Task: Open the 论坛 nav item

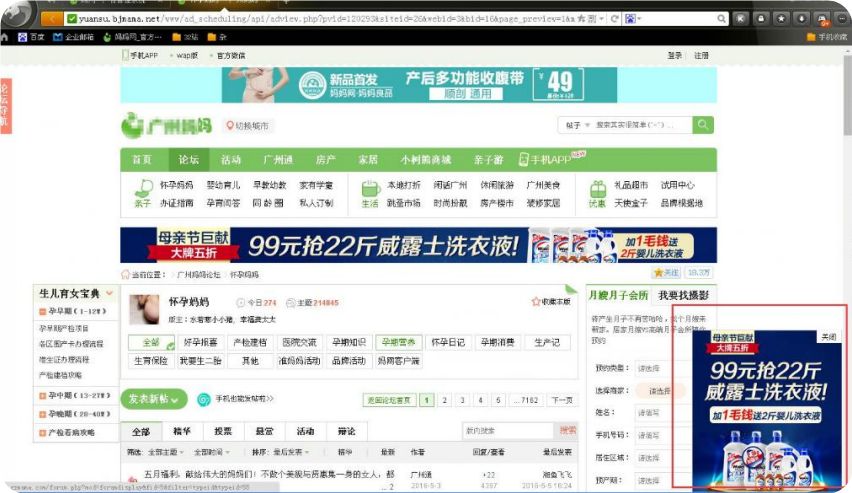Action: [189, 160]
